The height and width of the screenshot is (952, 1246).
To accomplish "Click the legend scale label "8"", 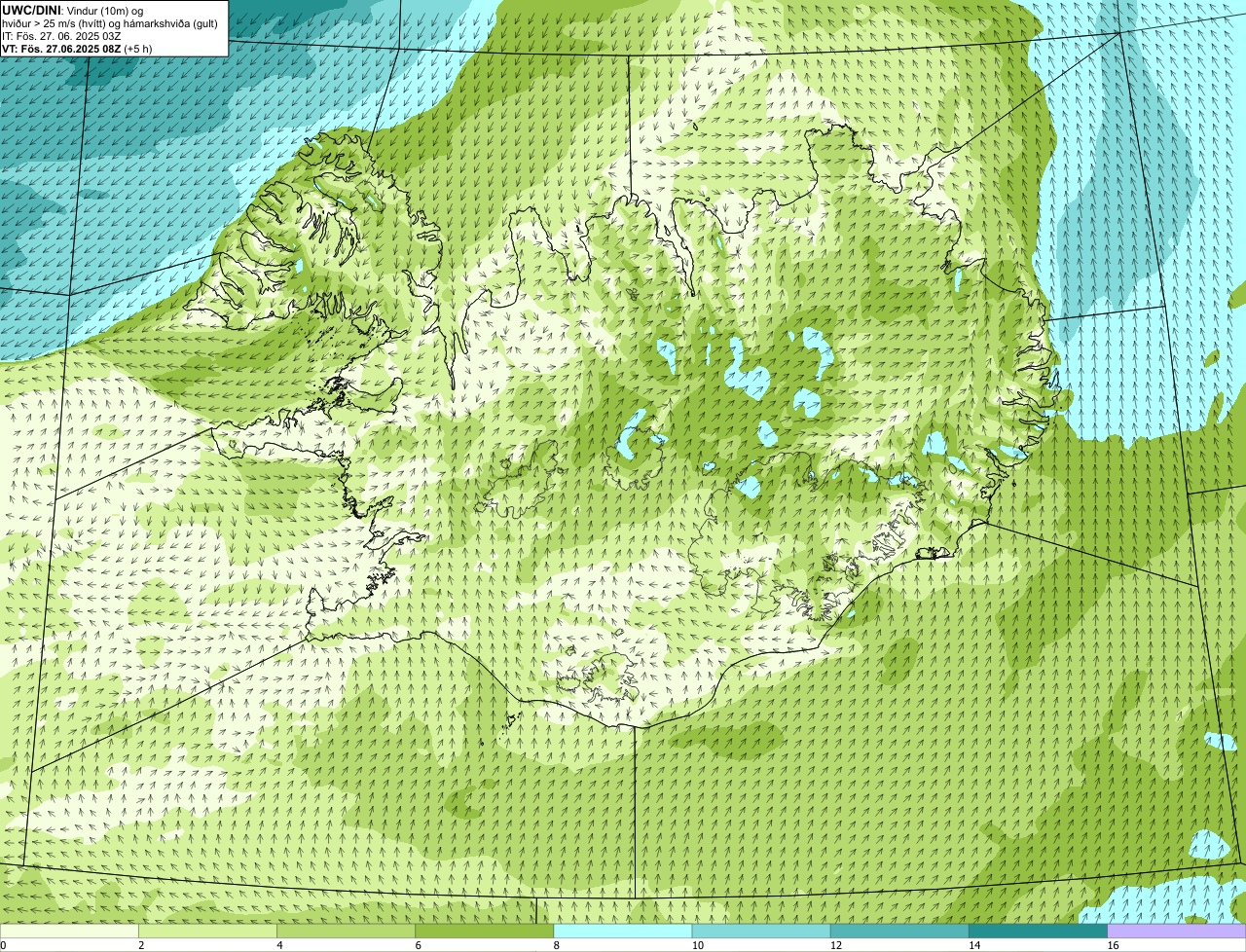I will [556, 945].
